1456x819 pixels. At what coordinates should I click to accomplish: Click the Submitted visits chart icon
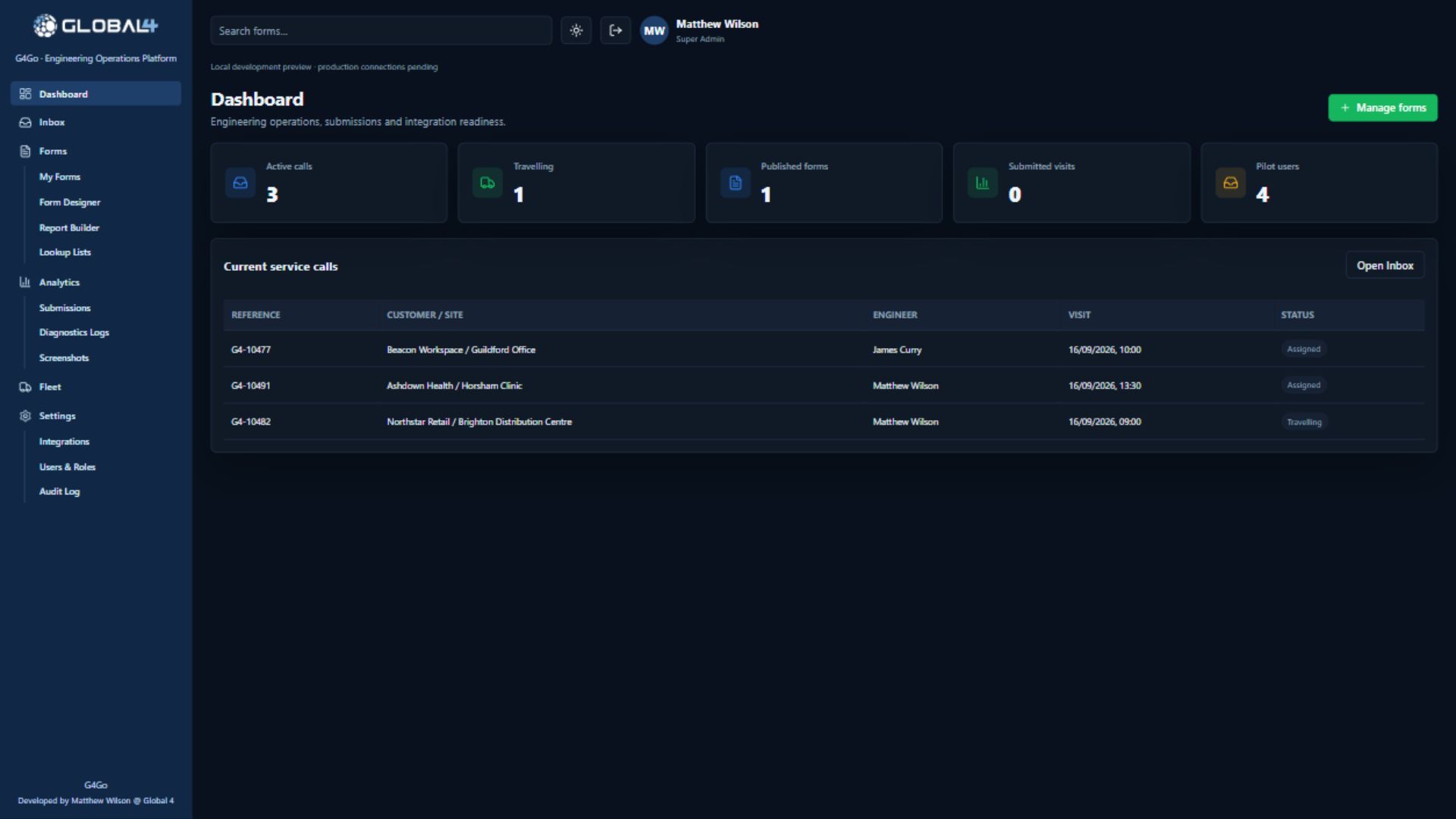coord(983,183)
